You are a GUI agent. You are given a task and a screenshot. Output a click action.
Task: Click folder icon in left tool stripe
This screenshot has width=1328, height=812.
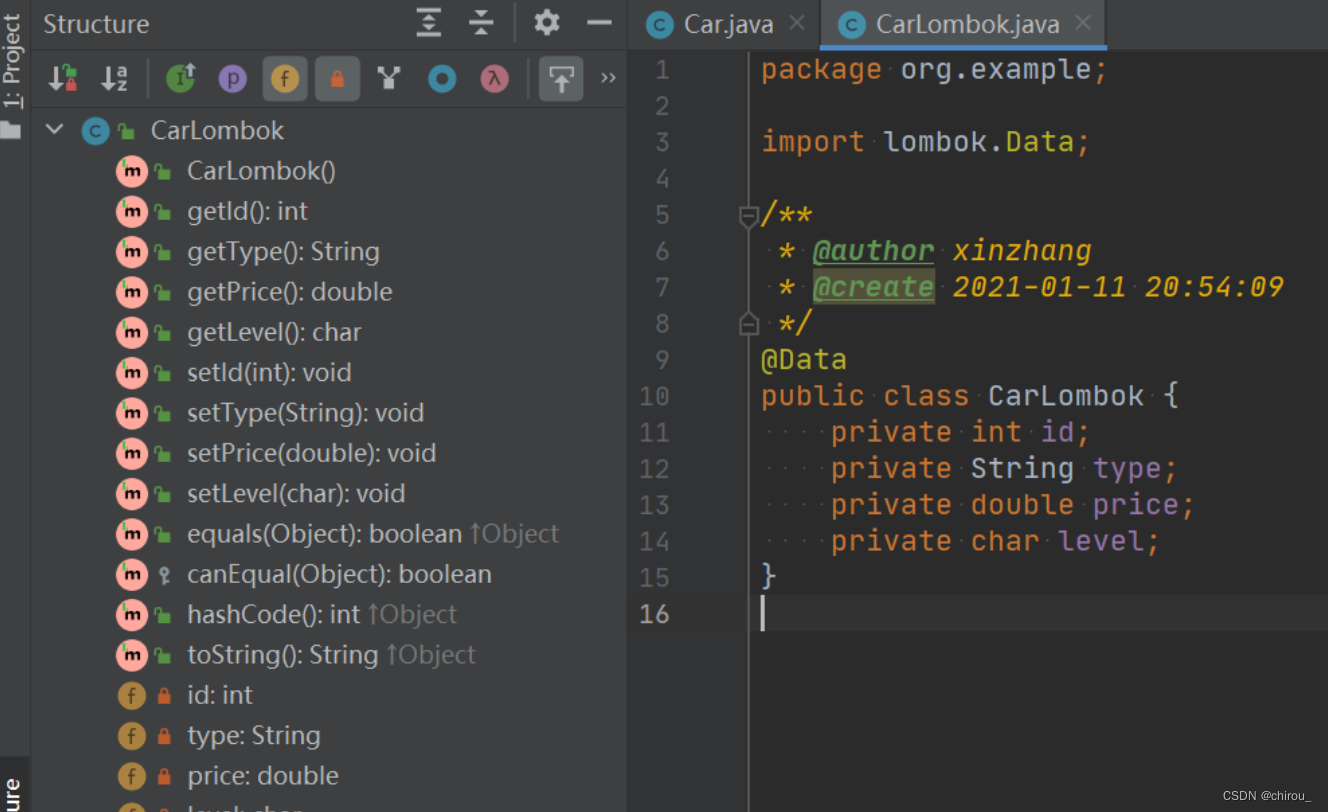(x=10, y=130)
